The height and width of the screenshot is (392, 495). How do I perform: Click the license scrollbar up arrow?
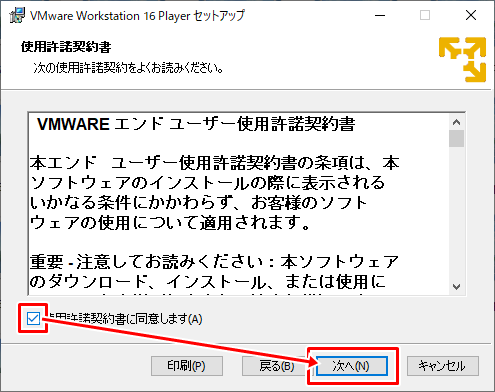click(x=456, y=122)
